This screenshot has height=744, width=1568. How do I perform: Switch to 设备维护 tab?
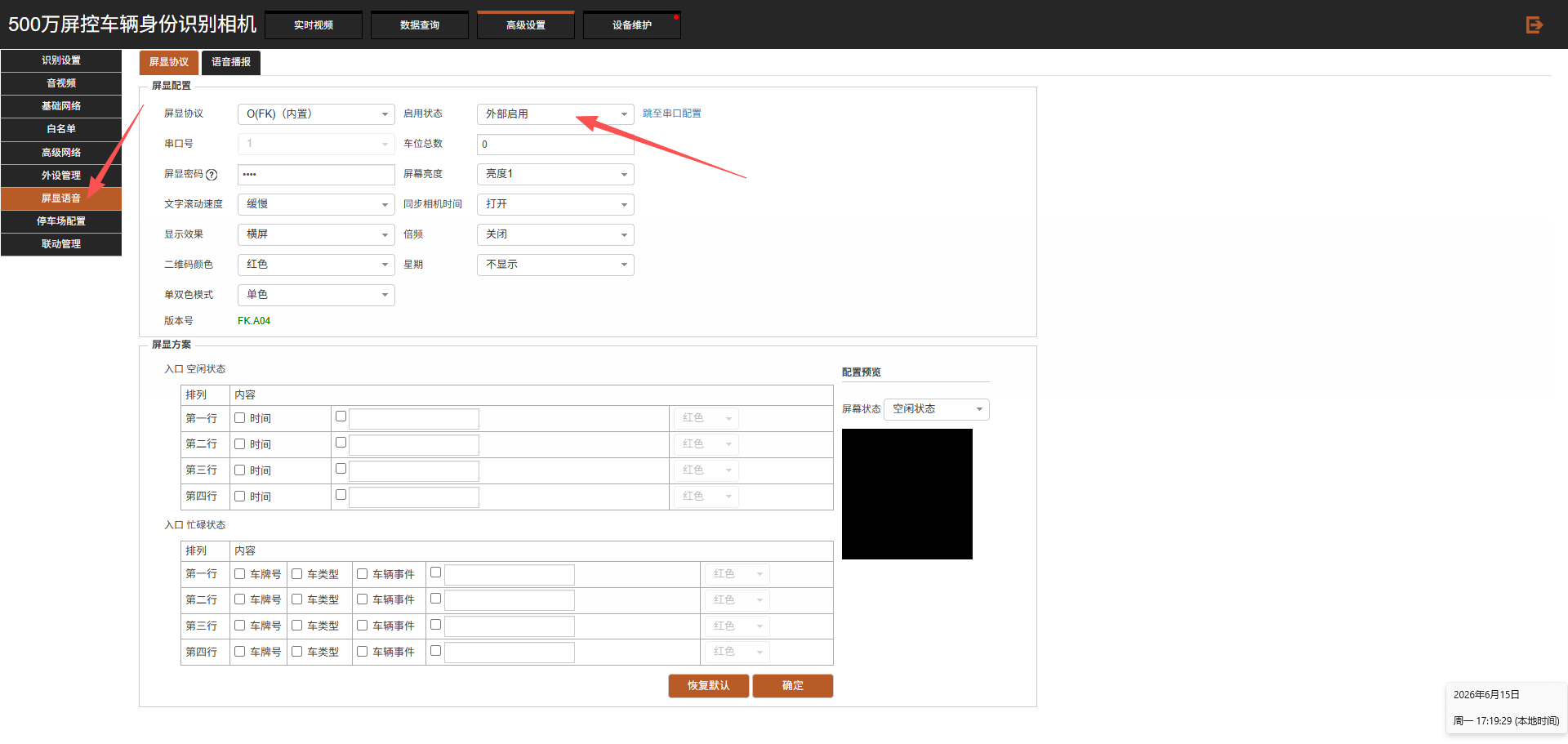click(632, 25)
